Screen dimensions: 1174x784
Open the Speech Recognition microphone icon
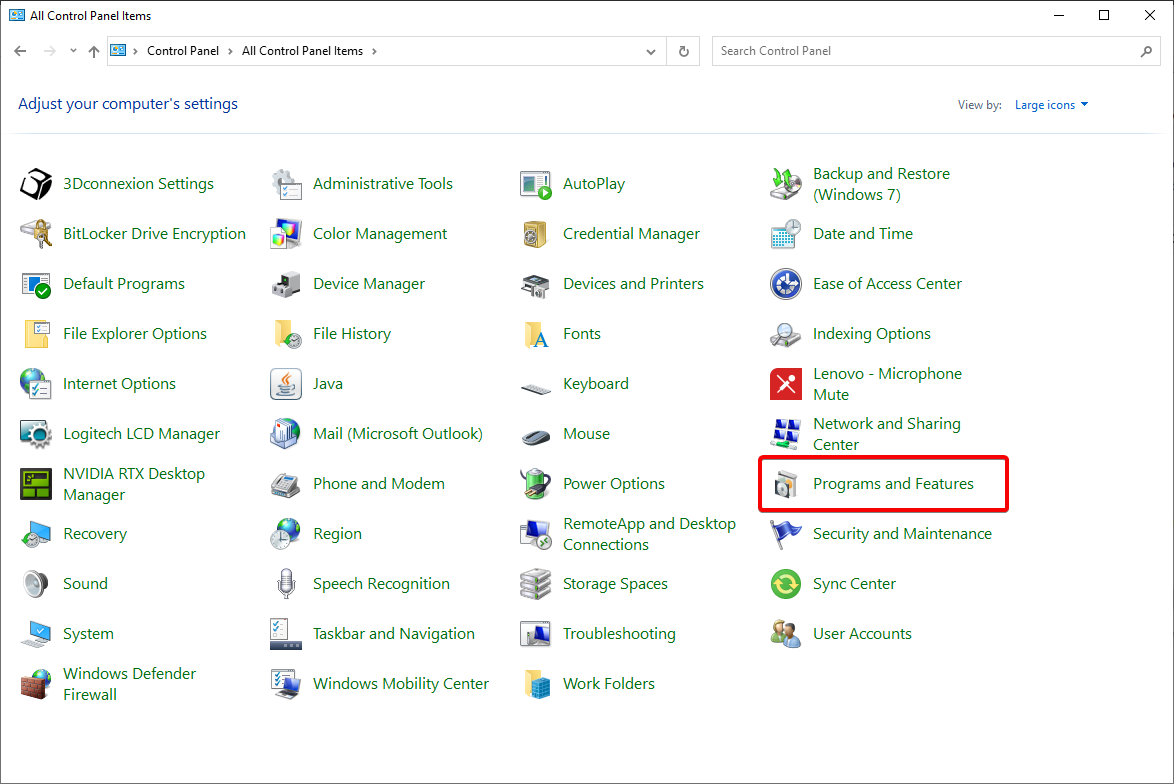(286, 584)
